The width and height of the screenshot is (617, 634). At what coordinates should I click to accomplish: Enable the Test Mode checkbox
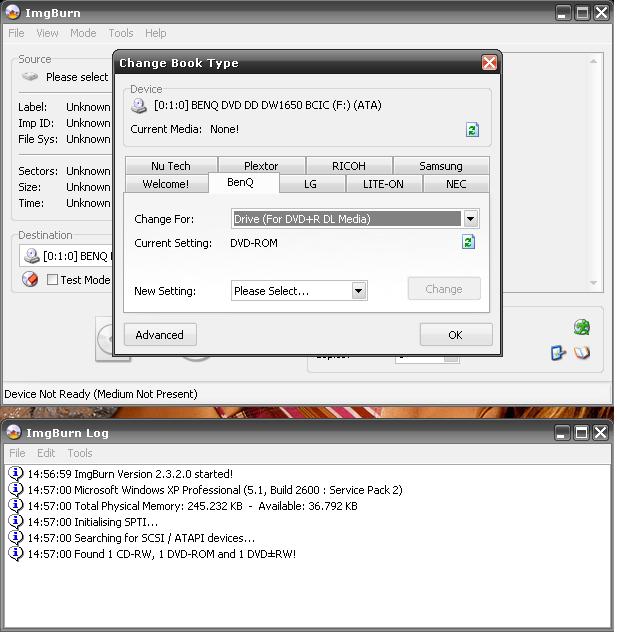click(53, 280)
